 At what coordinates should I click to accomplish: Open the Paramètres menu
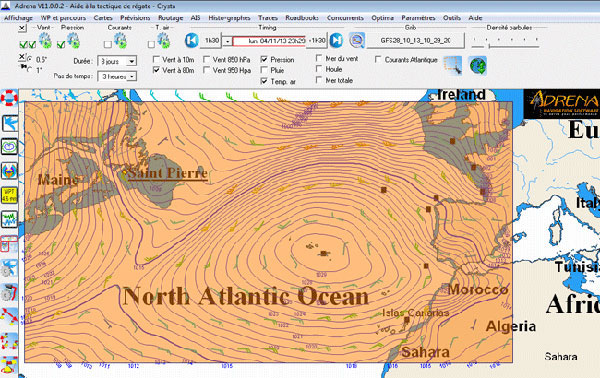(x=418, y=18)
